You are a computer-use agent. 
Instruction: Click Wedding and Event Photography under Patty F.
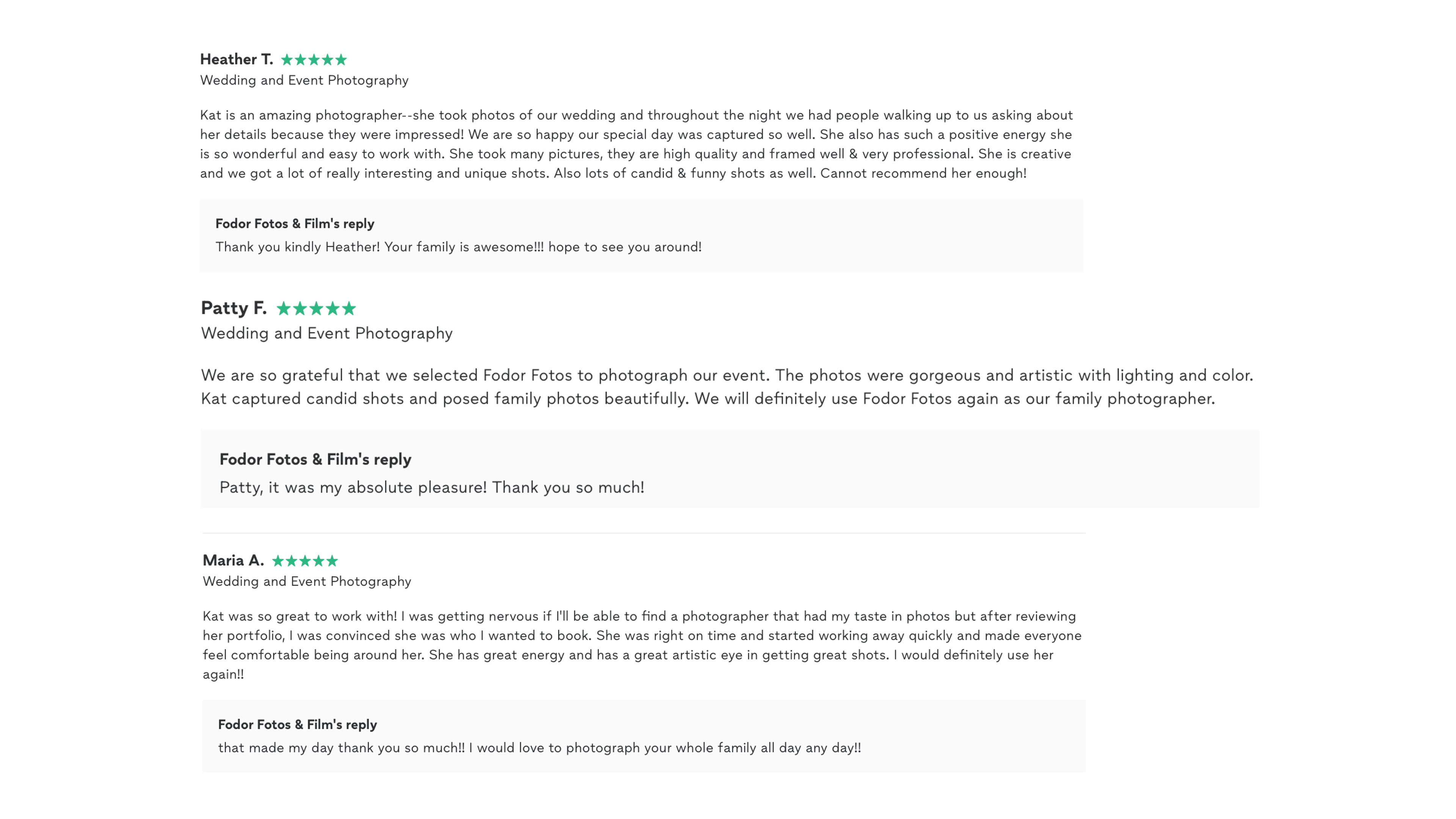327,333
